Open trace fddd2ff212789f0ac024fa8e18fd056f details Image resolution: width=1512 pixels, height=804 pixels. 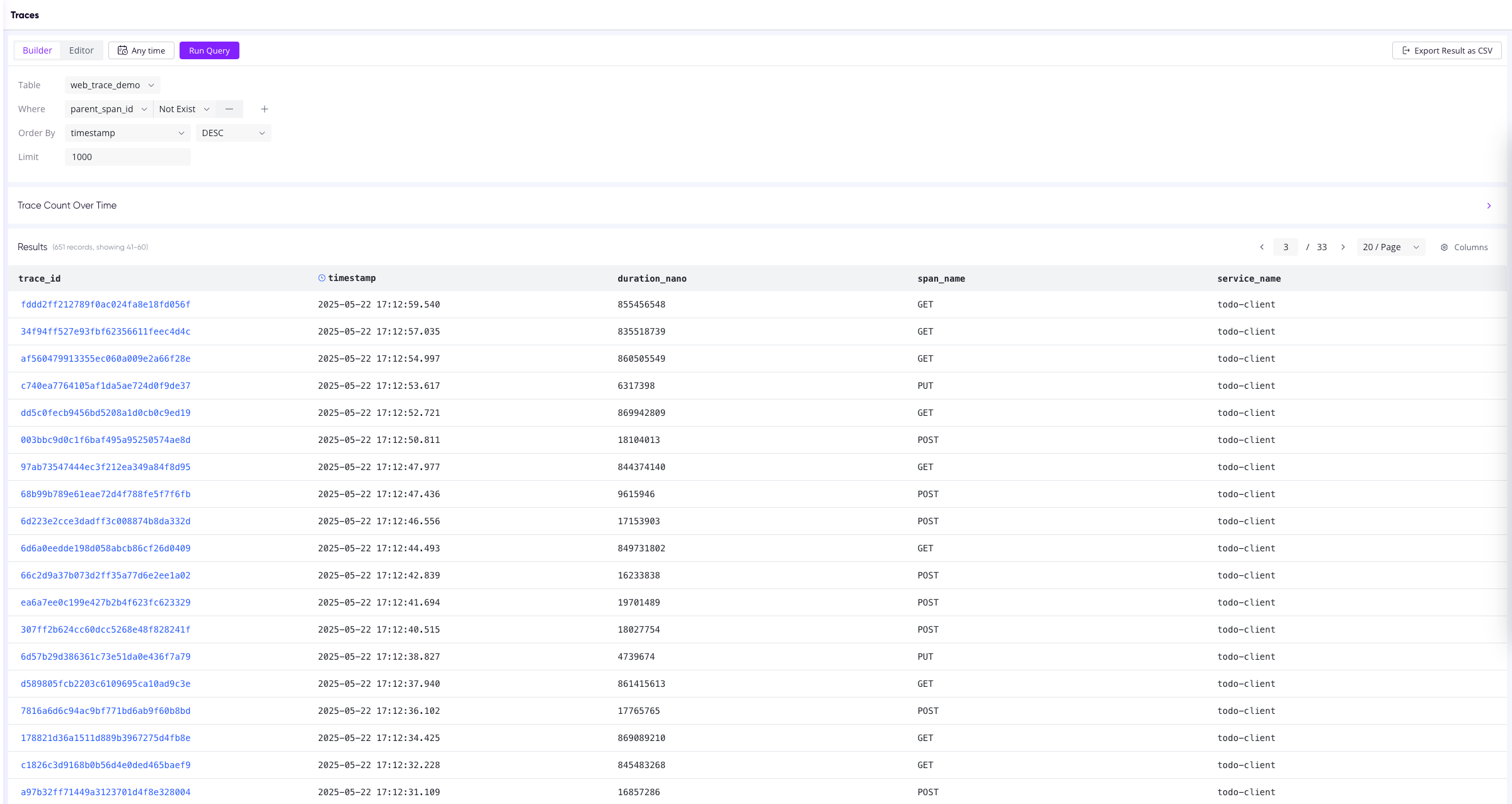pyautogui.click(x=105, y=304)
